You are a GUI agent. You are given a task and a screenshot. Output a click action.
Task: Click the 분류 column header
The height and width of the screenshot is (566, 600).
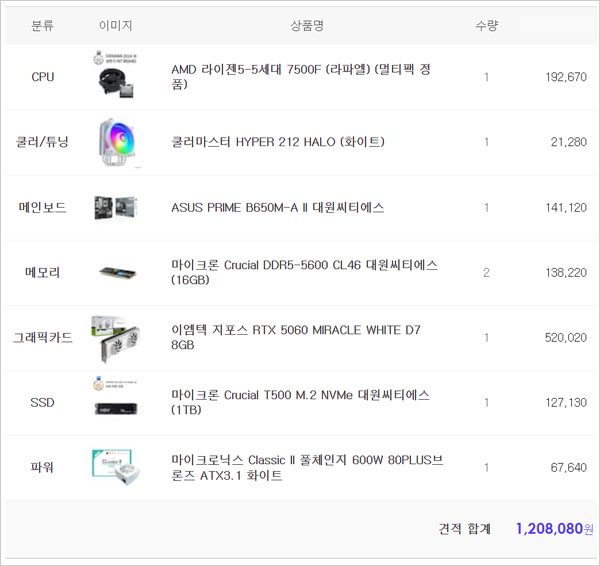(43, 26)
